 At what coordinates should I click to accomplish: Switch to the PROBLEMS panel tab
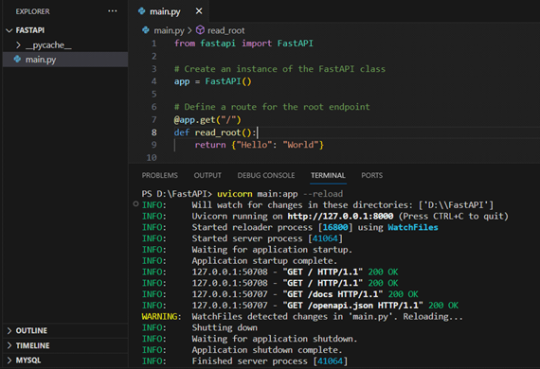coord(160,175)
